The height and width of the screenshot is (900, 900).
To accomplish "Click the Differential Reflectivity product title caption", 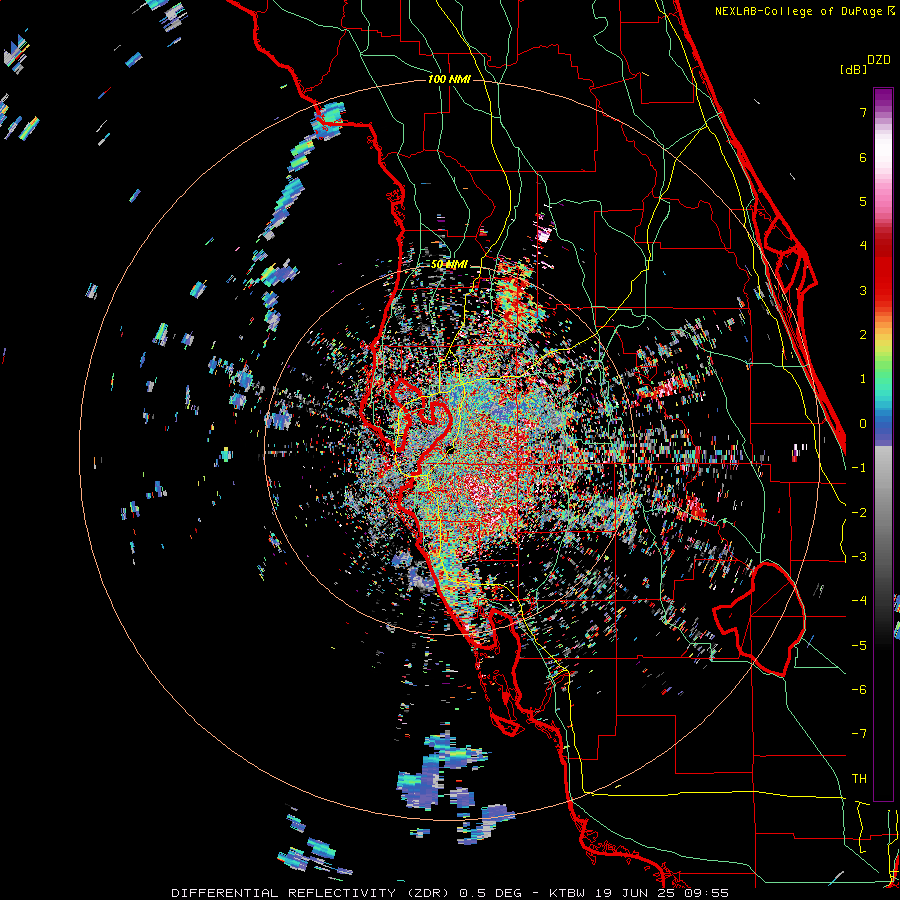I will pos(450,893).
